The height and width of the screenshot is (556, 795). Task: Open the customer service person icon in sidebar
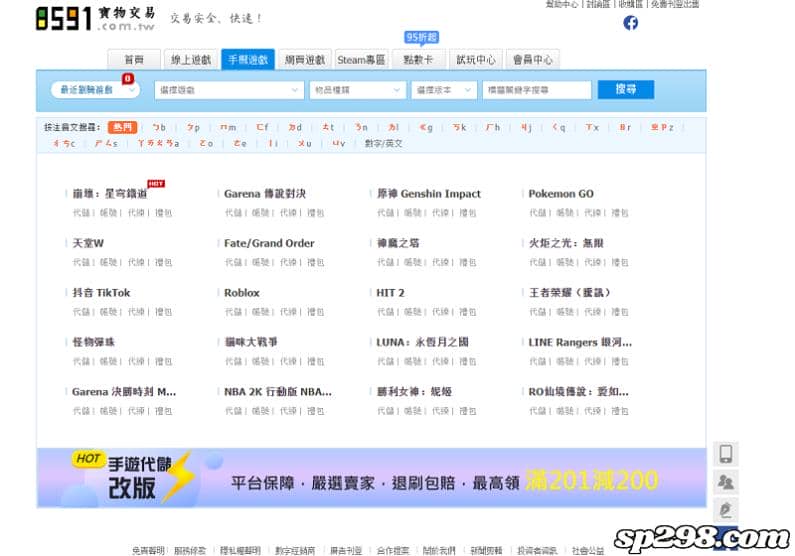726,481
